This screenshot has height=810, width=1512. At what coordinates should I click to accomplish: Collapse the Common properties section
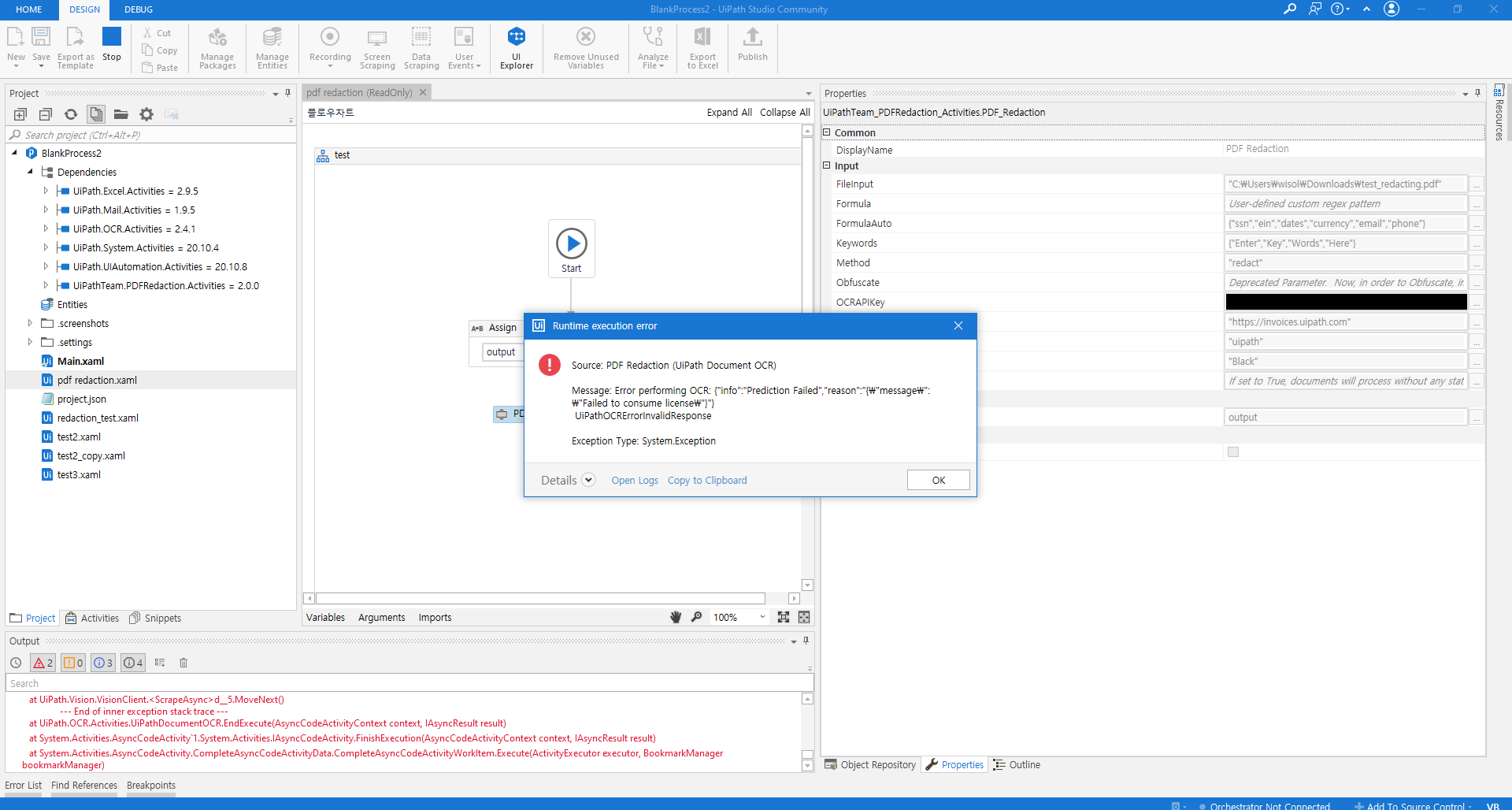coord(827,132)
